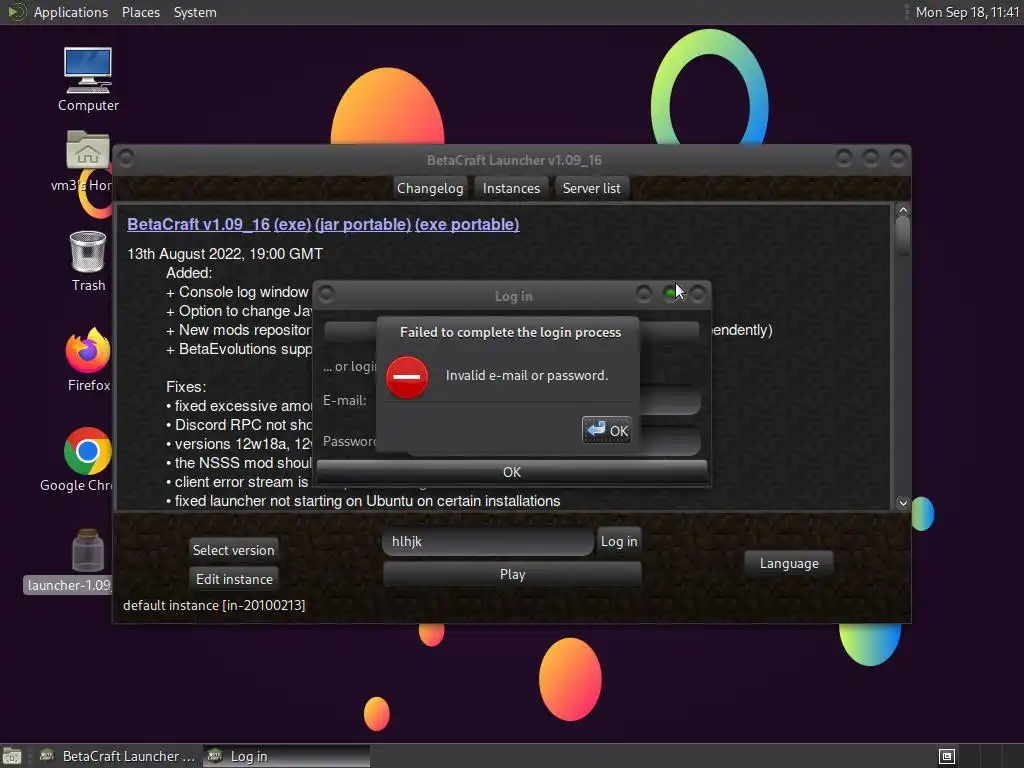Click the show desktop icon in bottom panel
This screenshot has height=768, width=1024.
point(12,756)
